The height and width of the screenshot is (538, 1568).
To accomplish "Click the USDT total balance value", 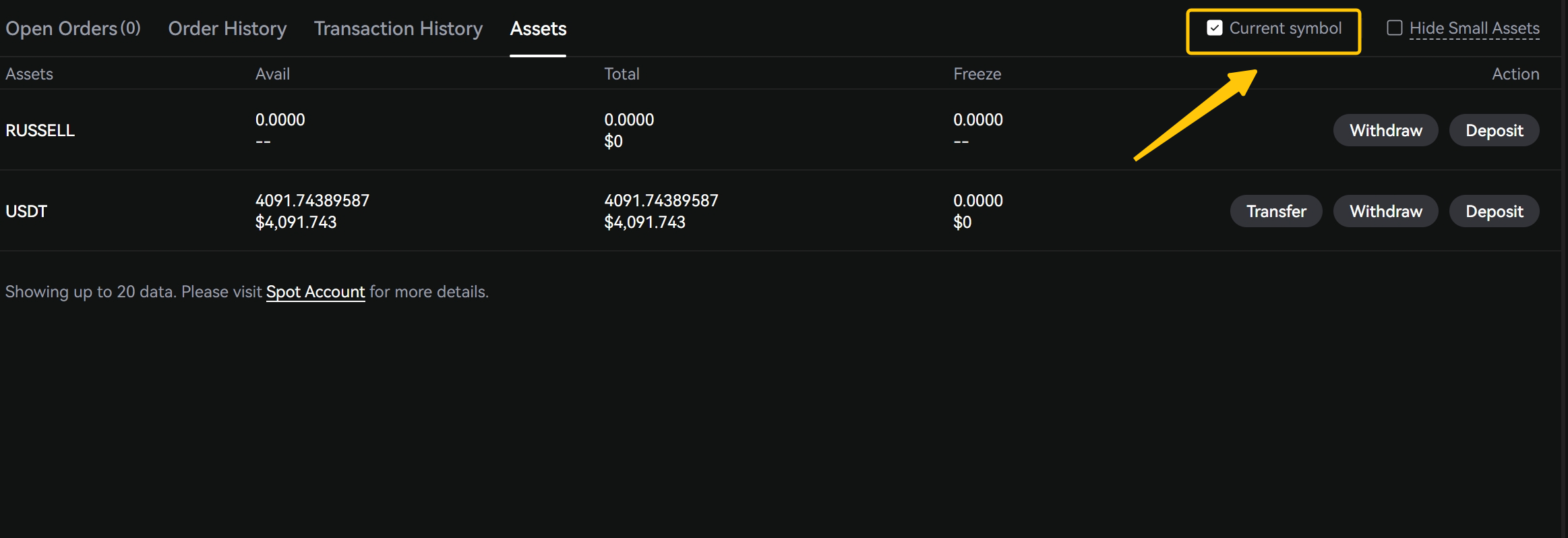I will point(661,201).
